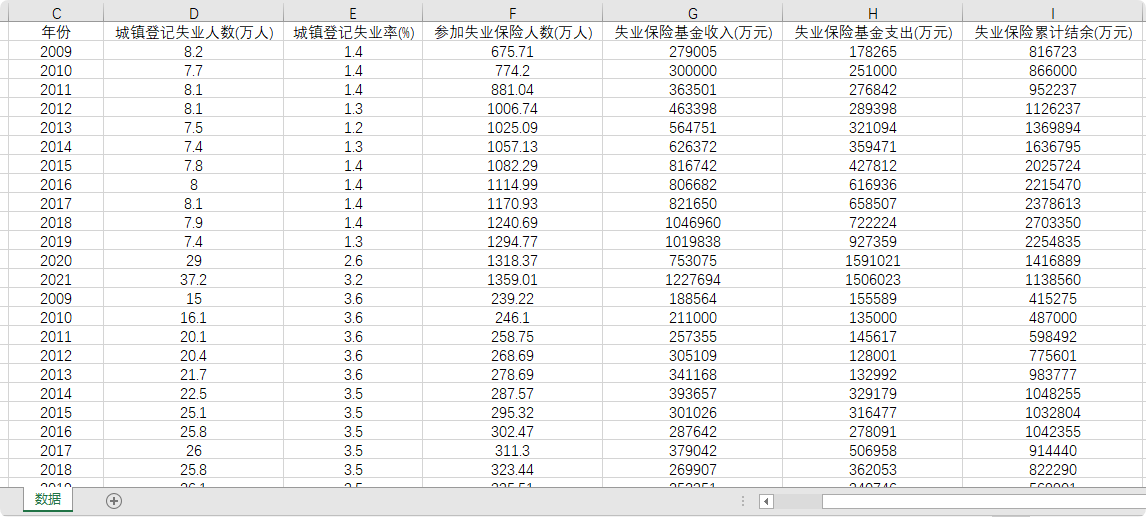Select the cell containing 37.2
1146x517 pixels.
(194, 279)
